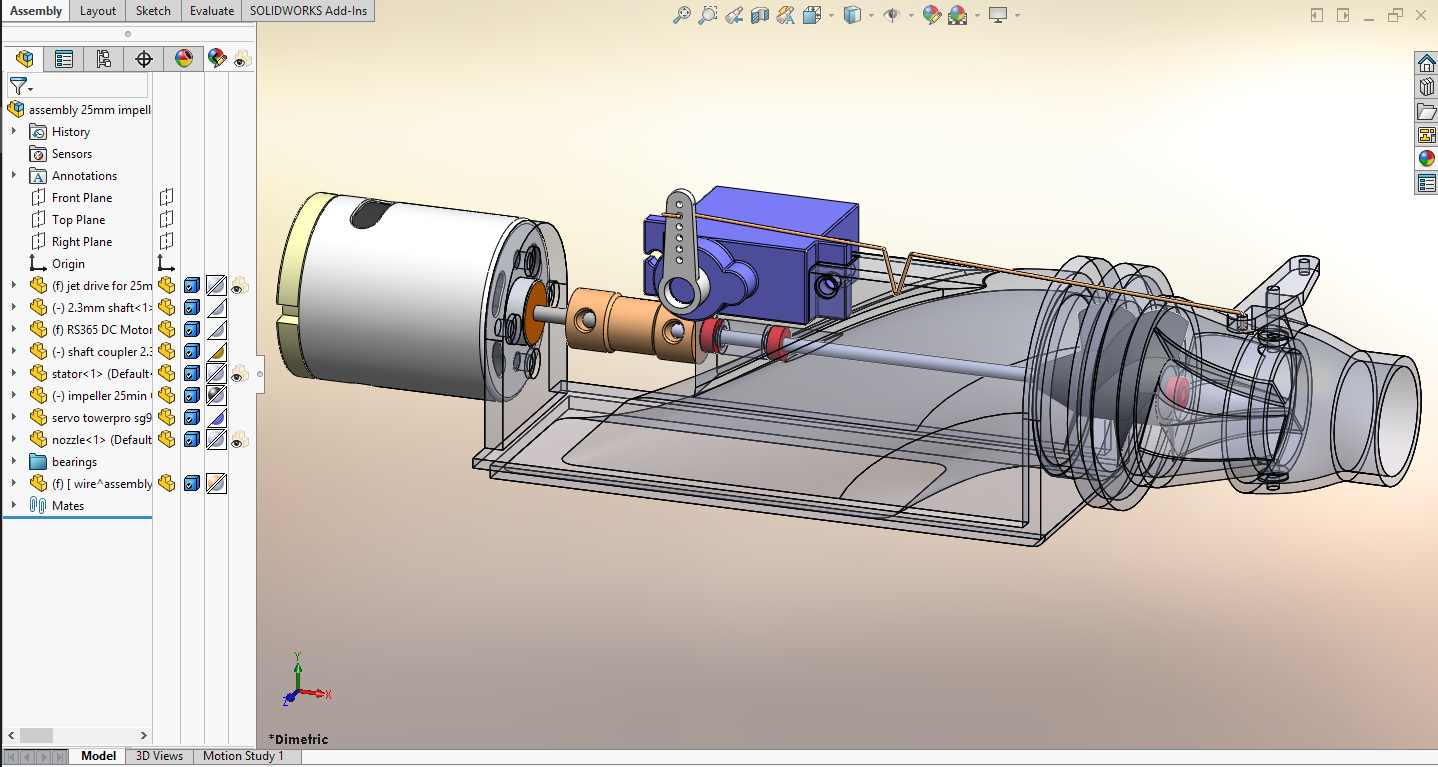Select the Front Plane in feature tree
Screen dimensions: 1438x767
tap(81, 198)
